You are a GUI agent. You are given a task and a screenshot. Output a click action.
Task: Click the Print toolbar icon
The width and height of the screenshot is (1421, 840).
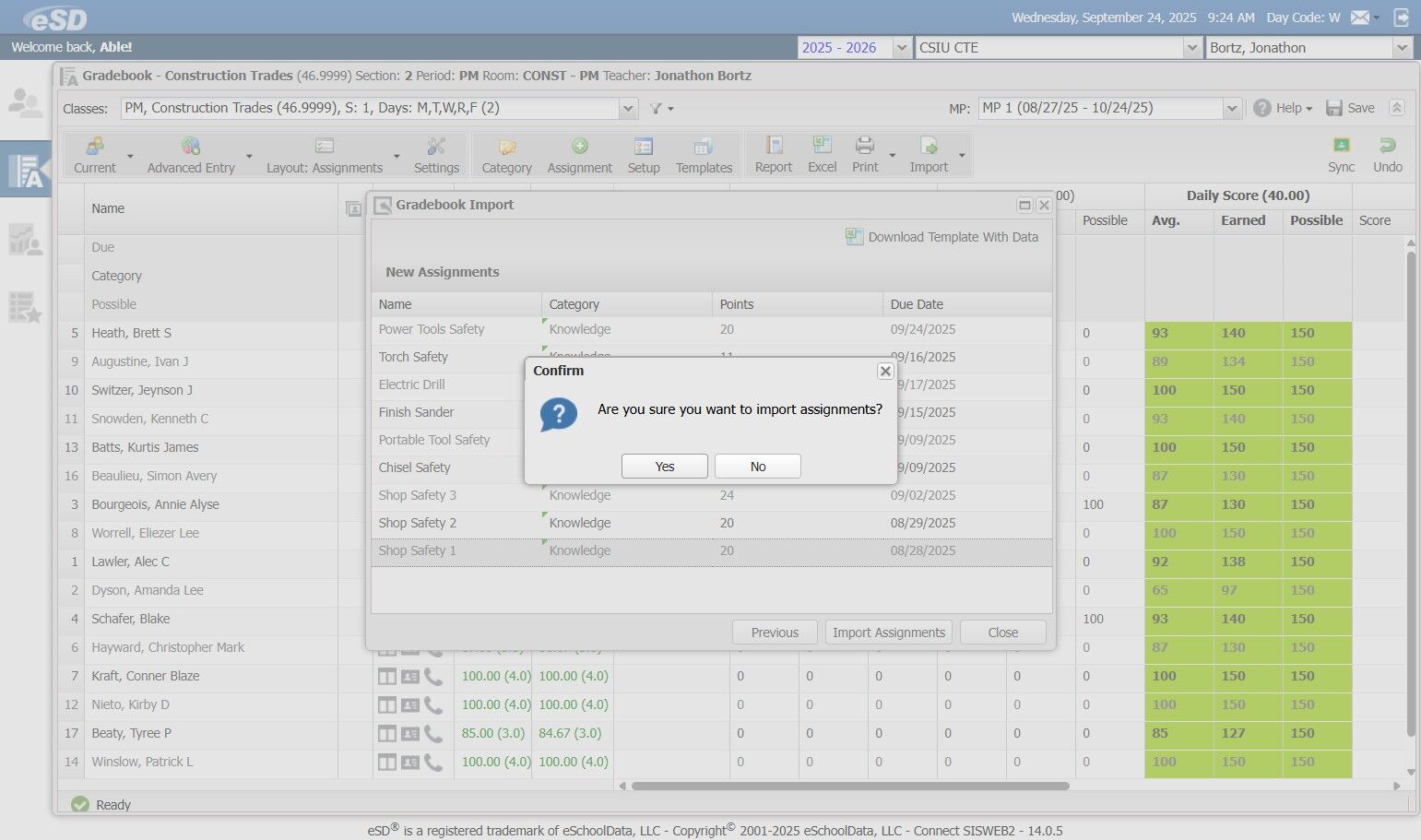pyautogui.click(x=864, y=146)
